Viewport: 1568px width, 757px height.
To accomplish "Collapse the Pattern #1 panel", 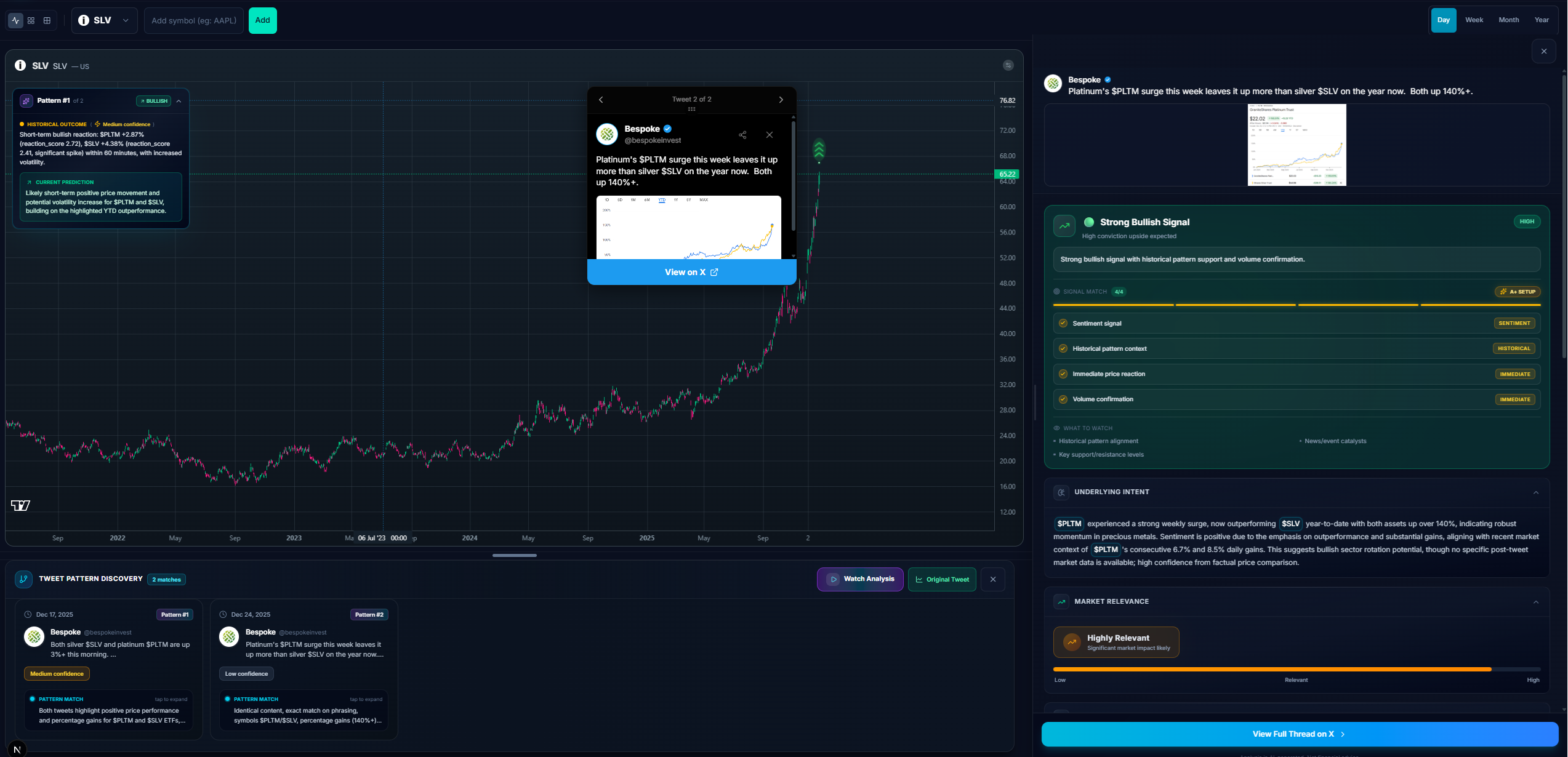I will pyautogui.click(x=179, y=100).
